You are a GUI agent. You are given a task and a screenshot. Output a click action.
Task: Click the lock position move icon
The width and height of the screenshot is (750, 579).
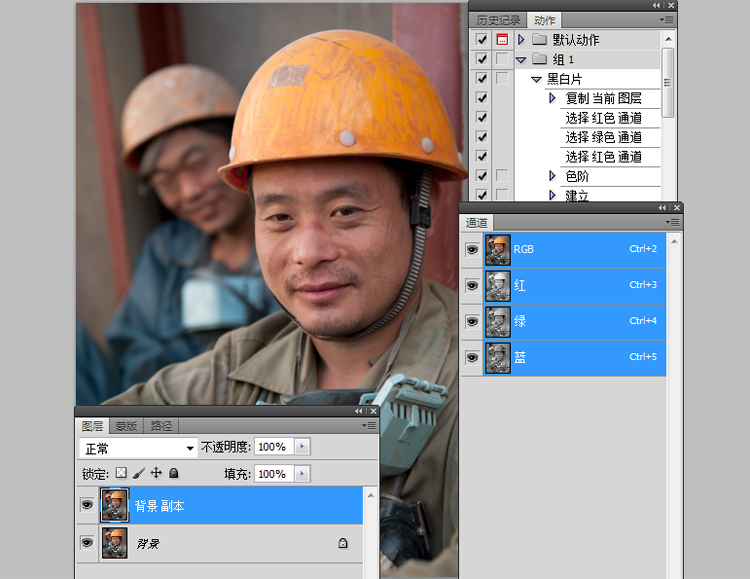(x=156, y=473)
